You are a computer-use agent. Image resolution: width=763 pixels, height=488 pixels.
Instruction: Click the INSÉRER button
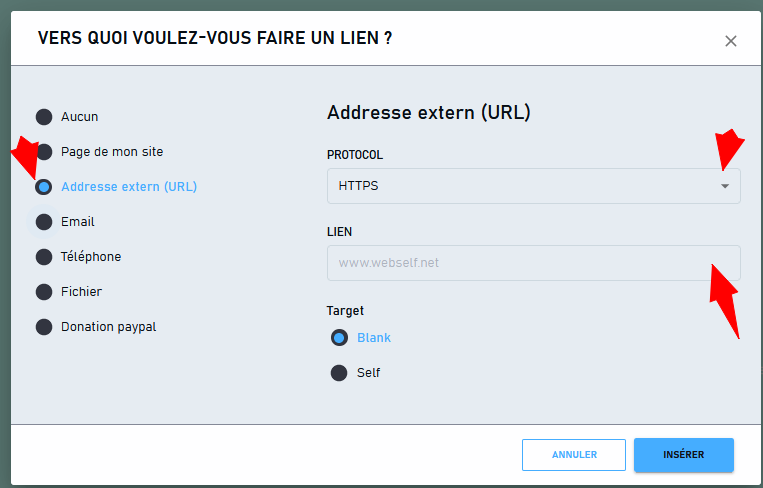(684, 455)
